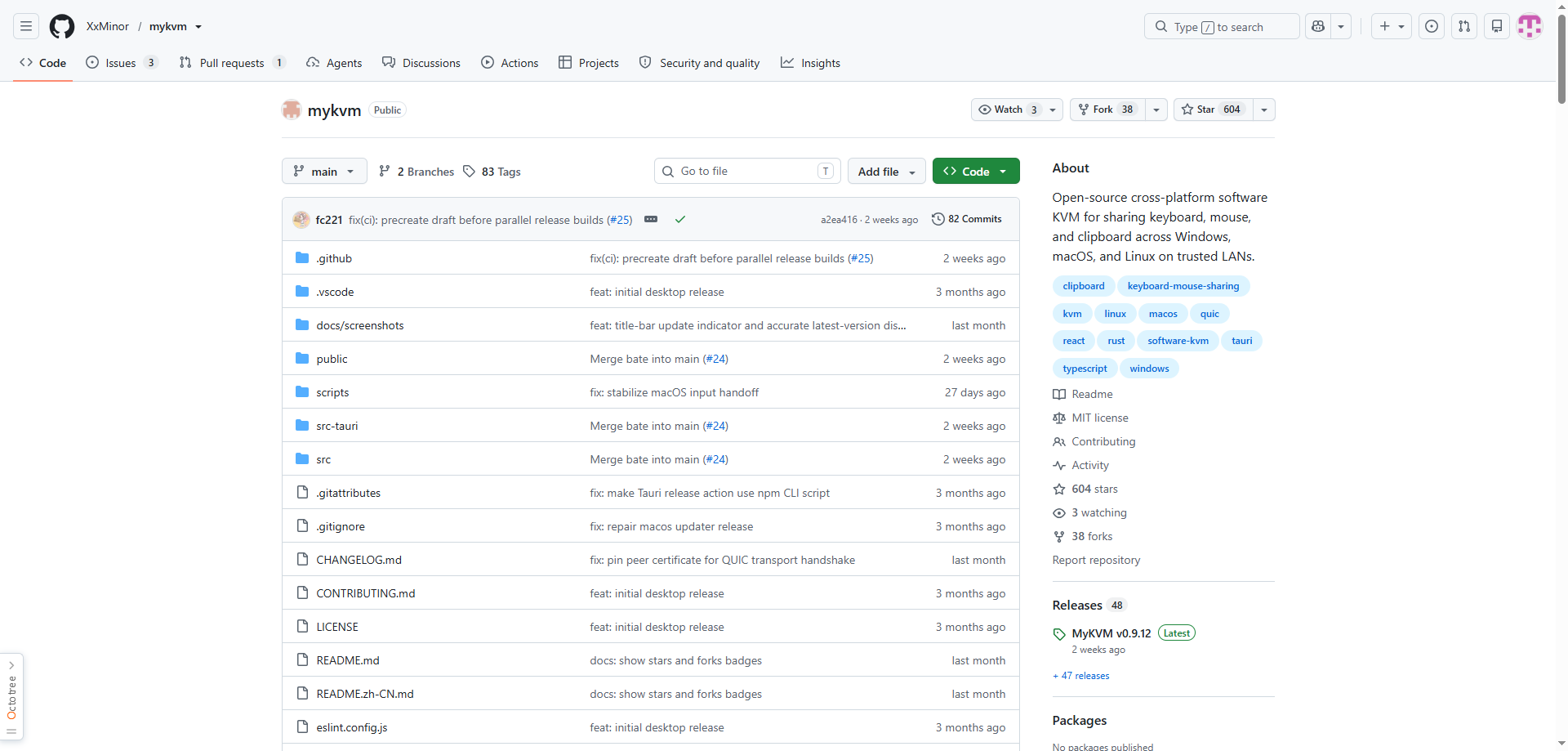This screenshot has width=1568, height=751.
Task: Switch to the Actions tab
Action: pos(510,63)
